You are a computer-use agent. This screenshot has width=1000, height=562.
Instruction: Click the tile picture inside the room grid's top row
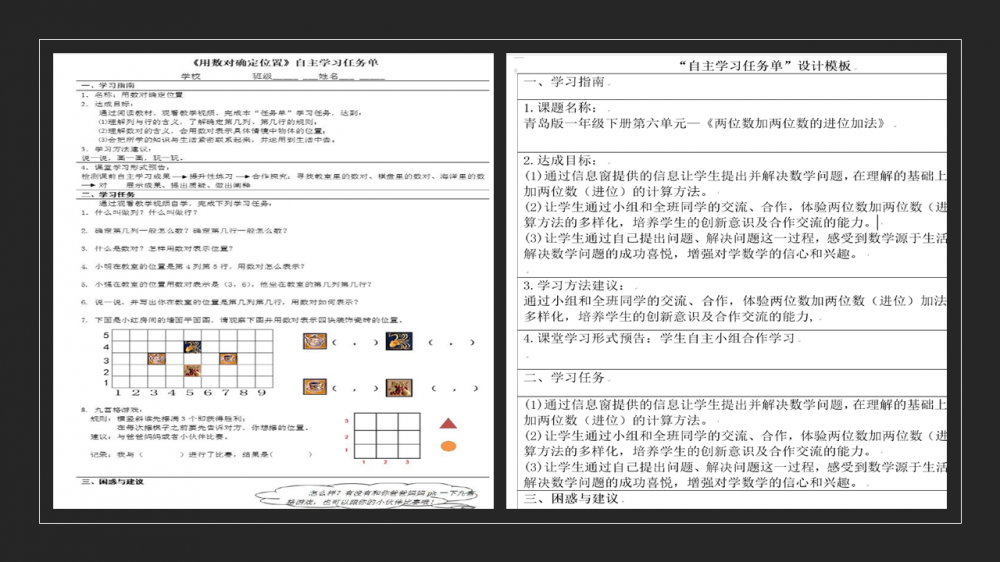(192, 346)
